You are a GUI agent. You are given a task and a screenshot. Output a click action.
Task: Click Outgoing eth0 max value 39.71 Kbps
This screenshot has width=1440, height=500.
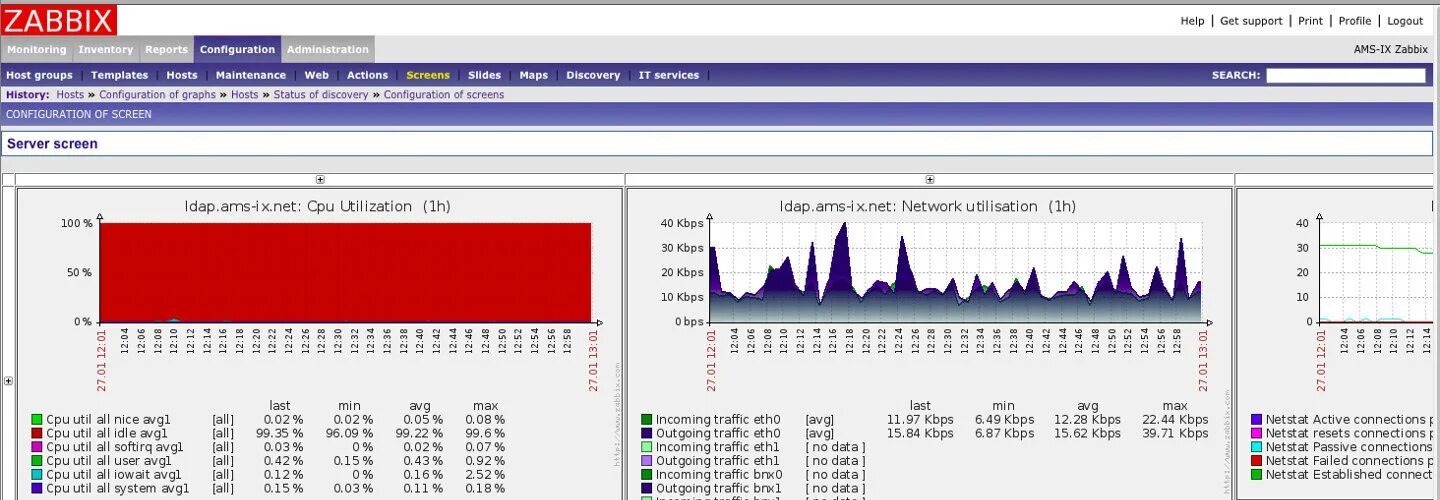(x=1175, y=434)
